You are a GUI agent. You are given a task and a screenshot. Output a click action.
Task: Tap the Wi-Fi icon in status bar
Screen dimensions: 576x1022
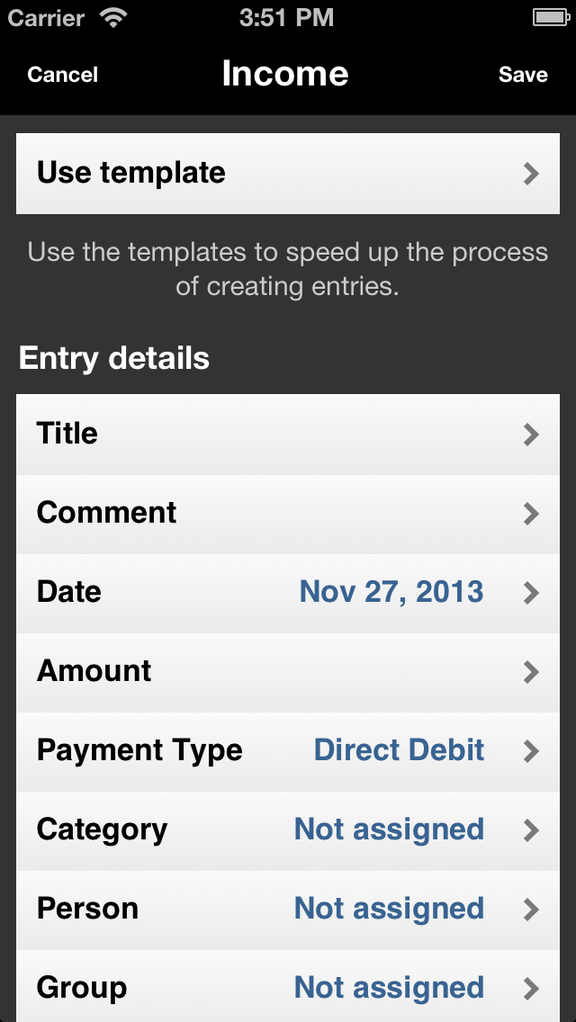point(114,18)
